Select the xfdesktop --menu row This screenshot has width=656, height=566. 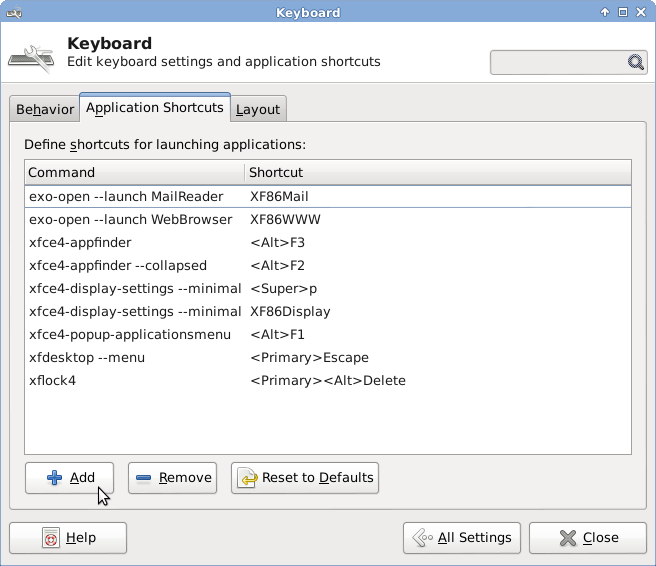click(328, 357)
